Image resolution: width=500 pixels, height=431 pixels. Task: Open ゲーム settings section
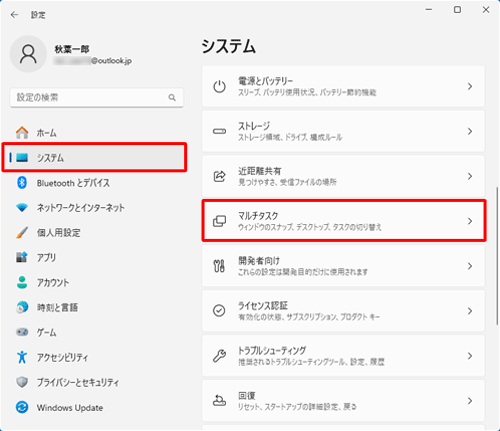[97, 332]
